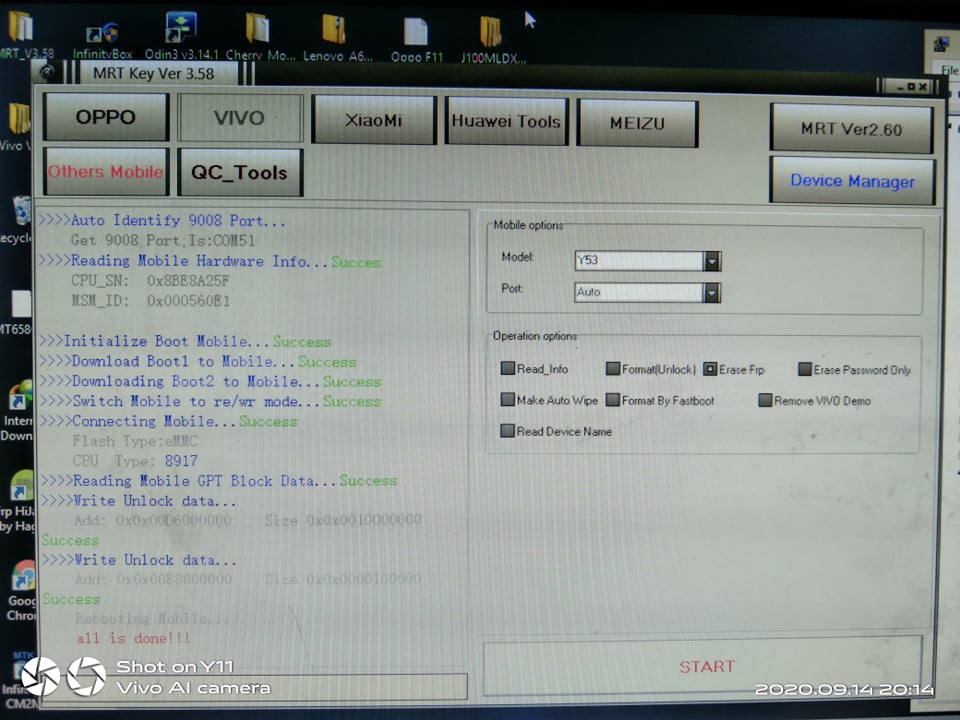Click log line 'MSM_ID: 0x000560E1'

(x=151, y=301)
